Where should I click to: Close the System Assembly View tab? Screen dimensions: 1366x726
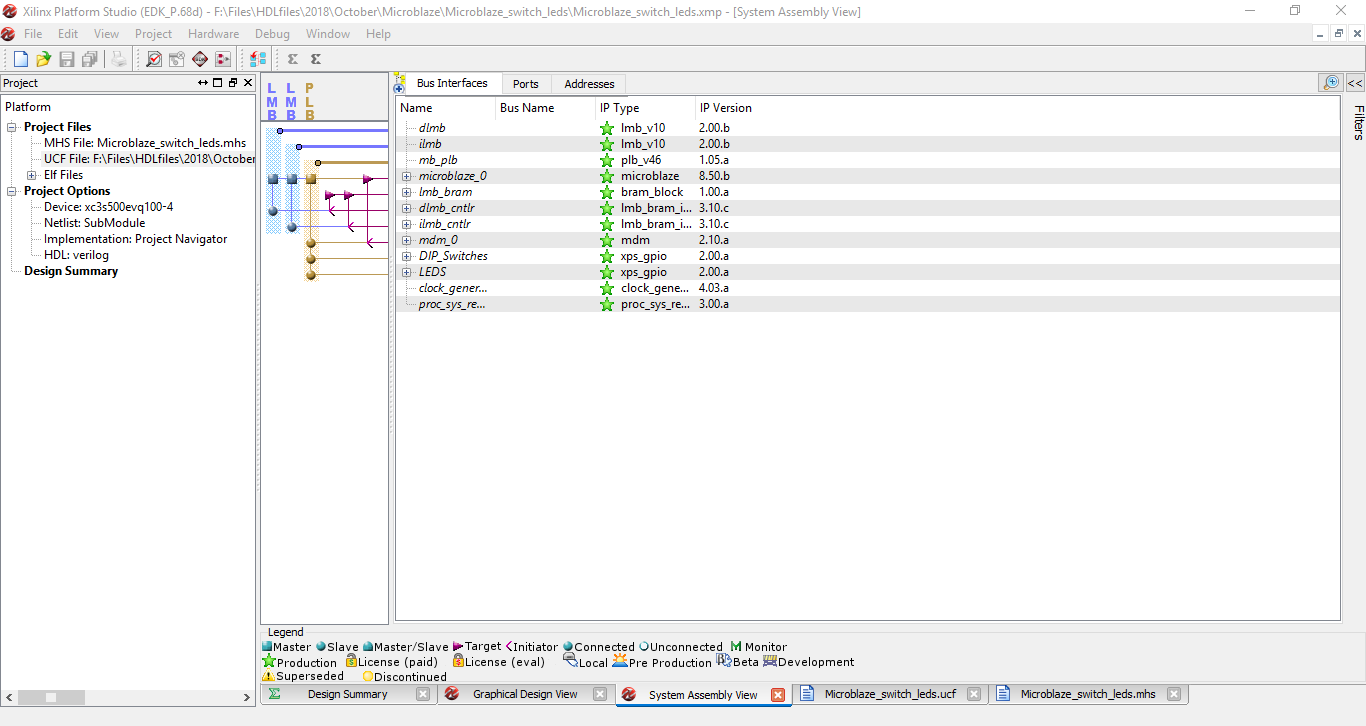click(778, 695)
